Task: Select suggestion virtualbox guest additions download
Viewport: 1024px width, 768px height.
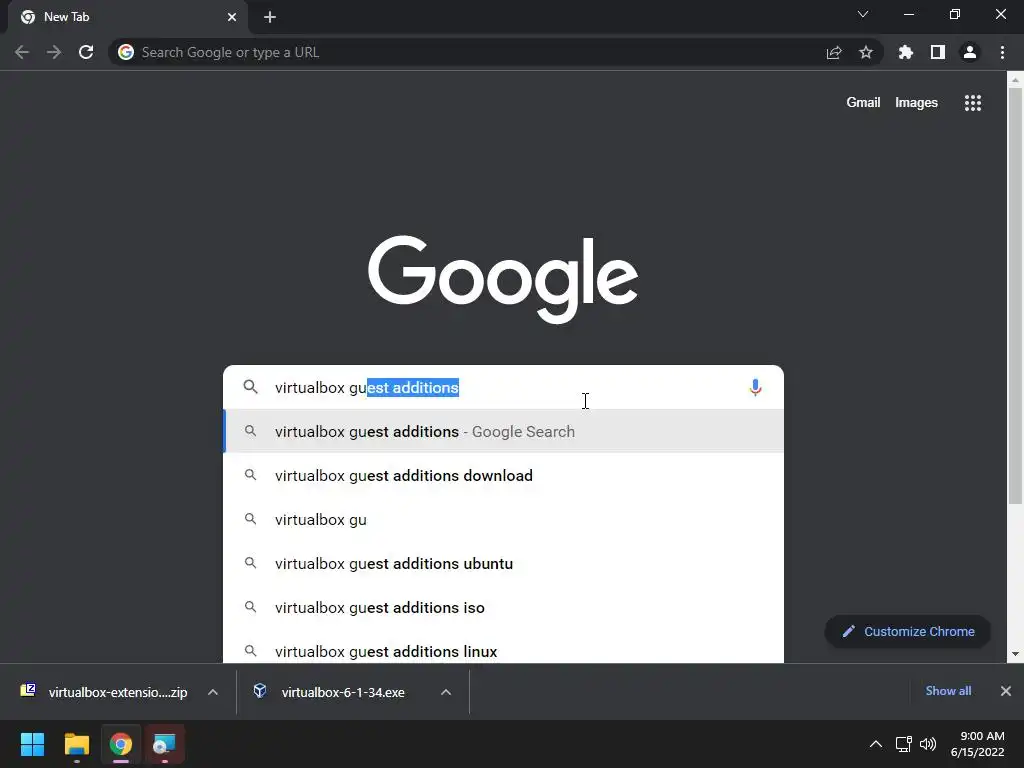Action: click(x=504, y=475)
